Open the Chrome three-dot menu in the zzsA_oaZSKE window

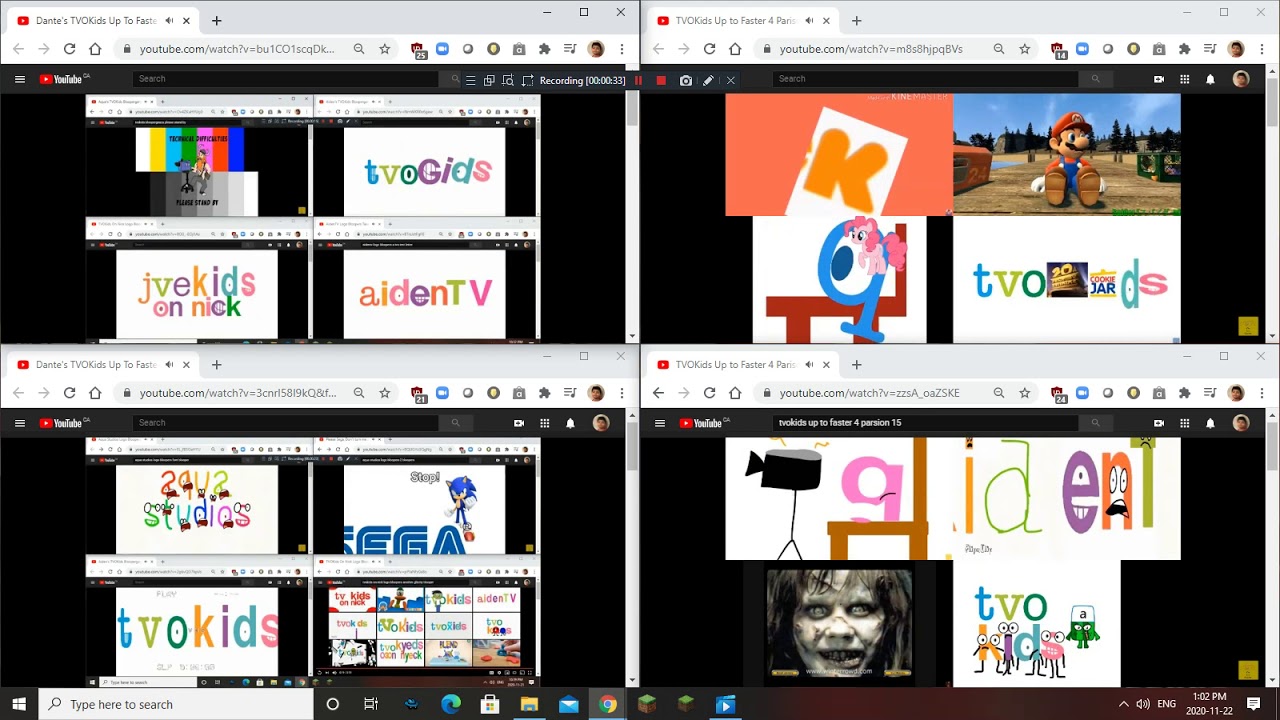pos(1262,393)
